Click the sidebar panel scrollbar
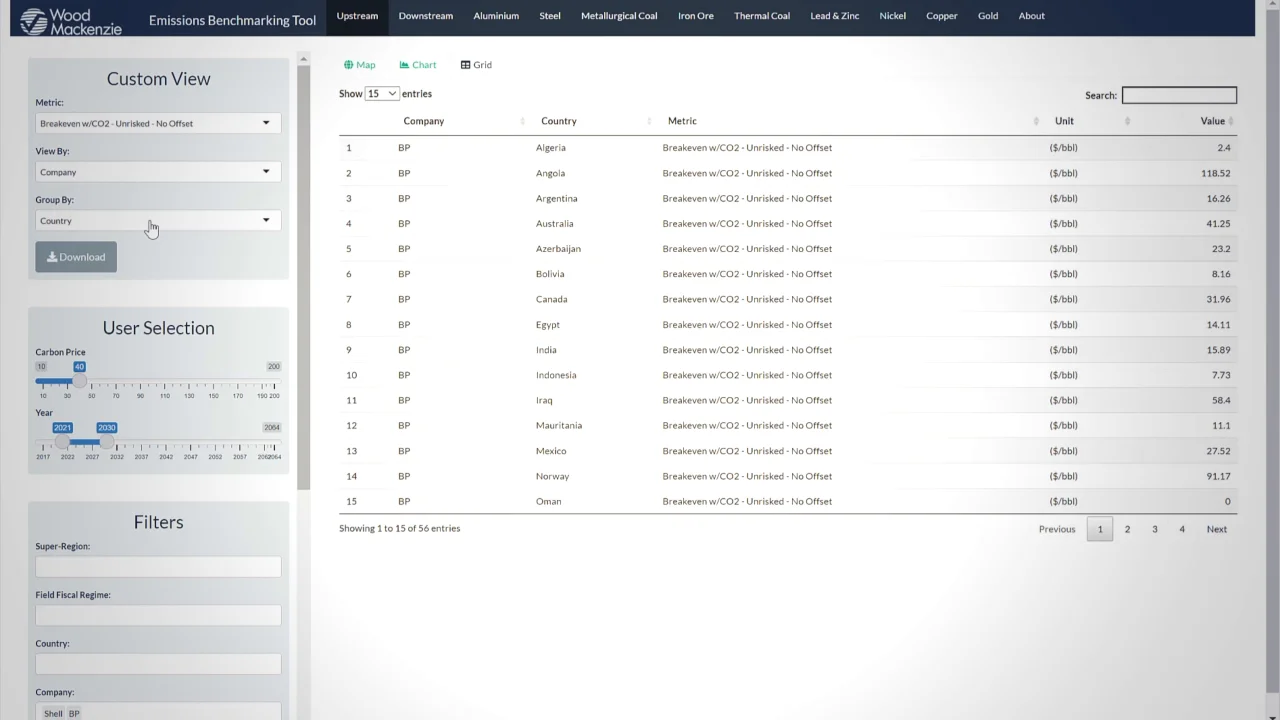The image size is (1280, 720). click(304, 278)
